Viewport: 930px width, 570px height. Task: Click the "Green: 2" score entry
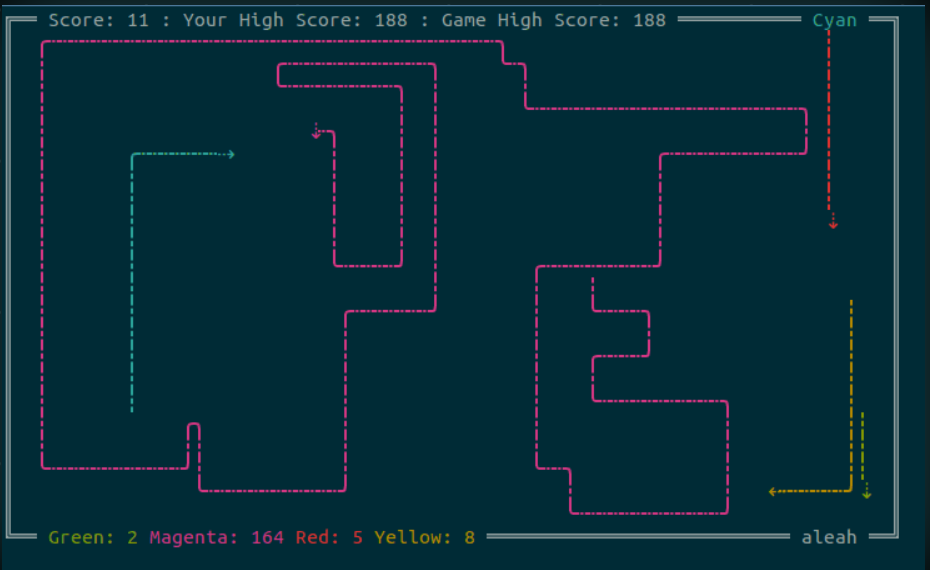[93, 537]
